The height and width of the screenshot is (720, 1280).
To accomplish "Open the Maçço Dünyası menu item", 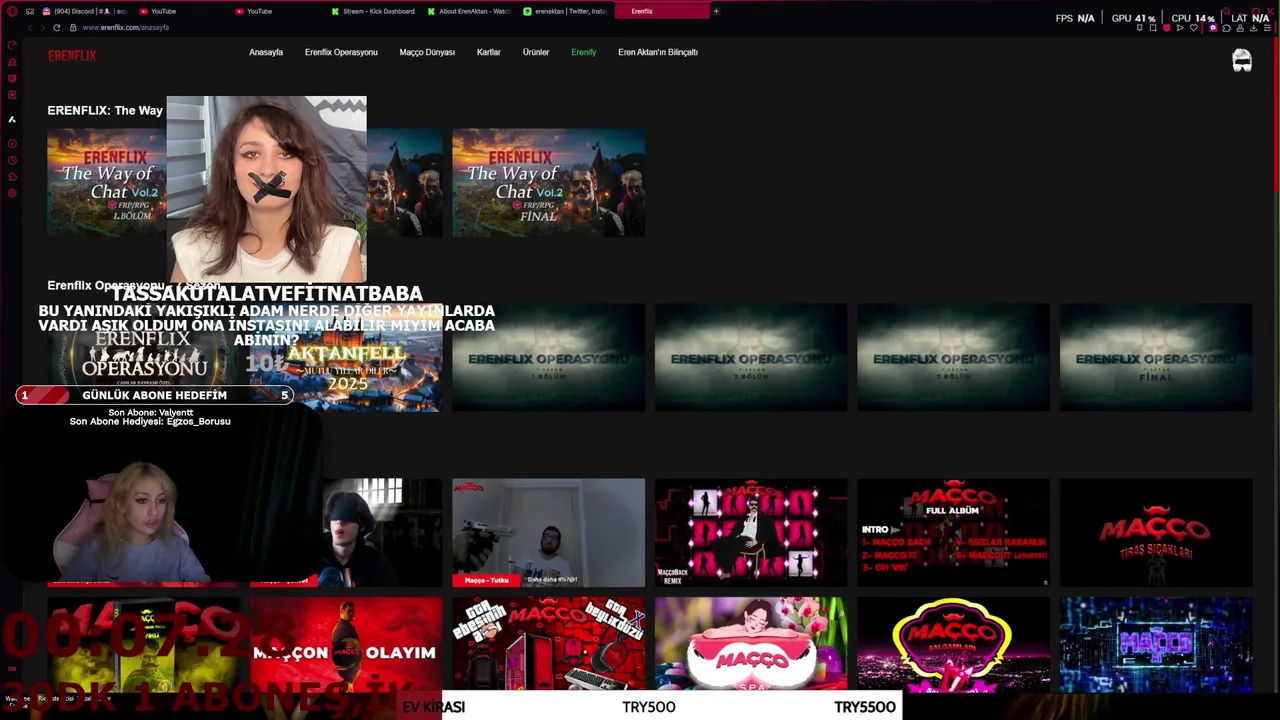I will click(x=427, y=52).
